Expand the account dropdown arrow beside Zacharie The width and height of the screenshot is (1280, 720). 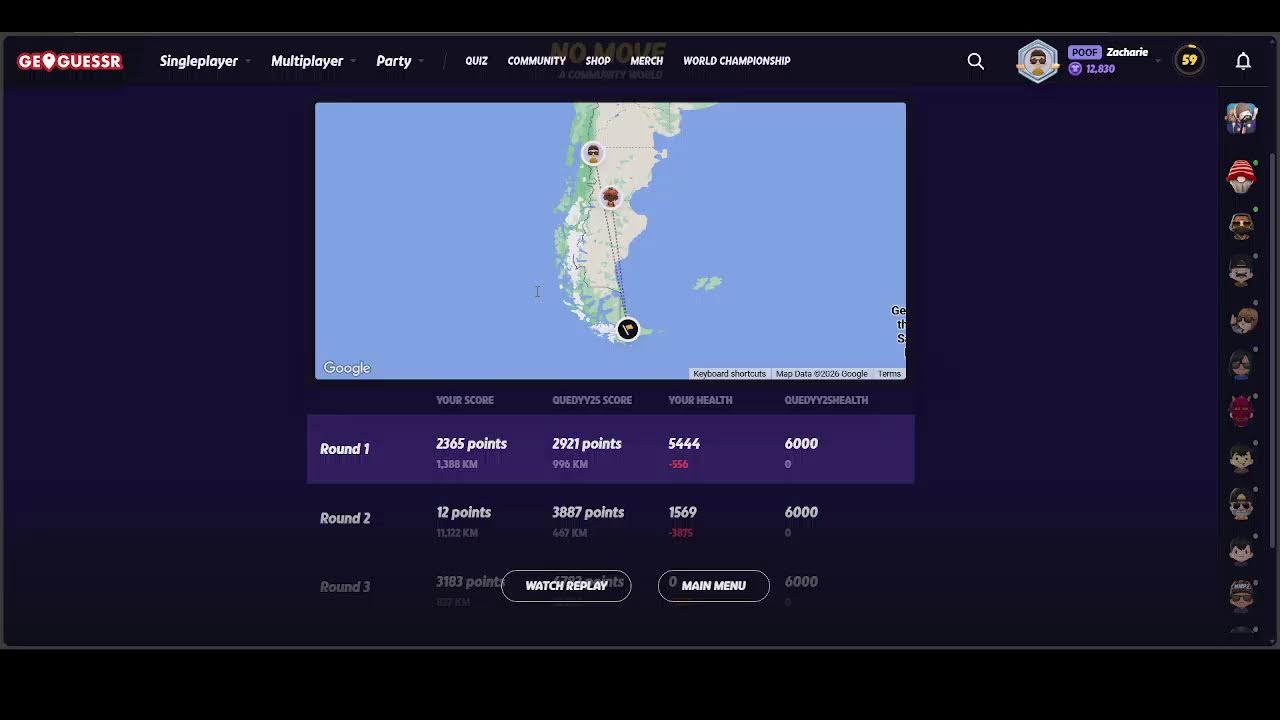(x=1158, y=61)
